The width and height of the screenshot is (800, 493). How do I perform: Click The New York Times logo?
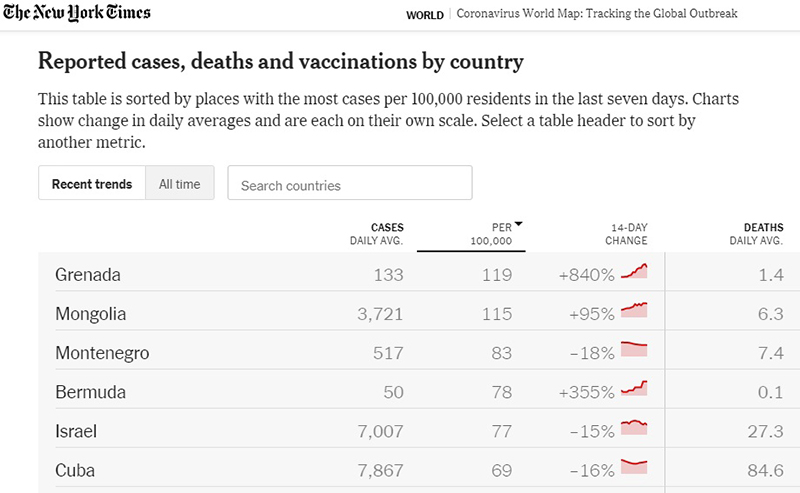point(77,13)
